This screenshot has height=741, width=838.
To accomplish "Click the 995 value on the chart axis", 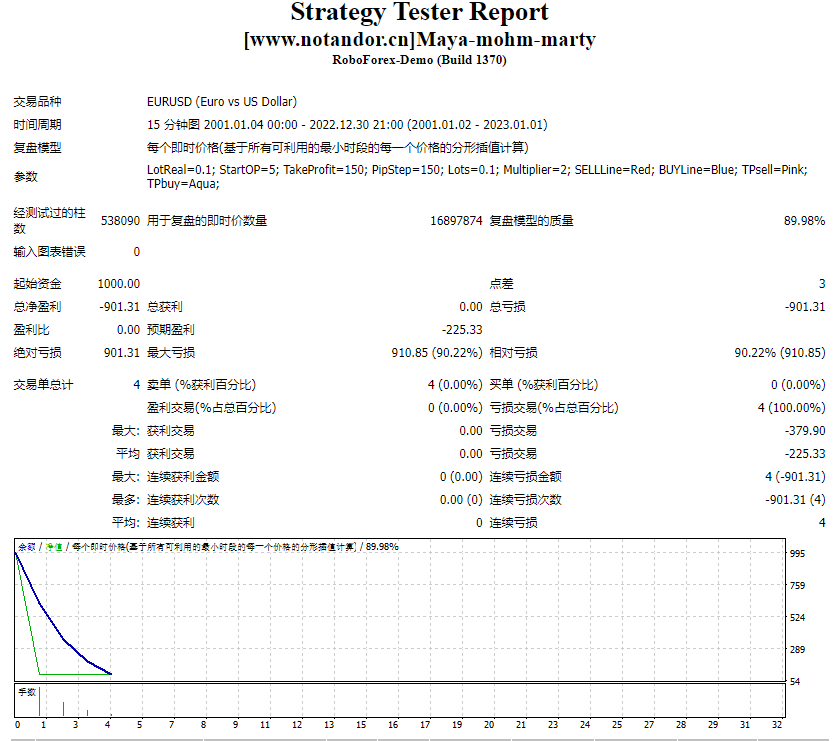I will click(x=797, y=553).
